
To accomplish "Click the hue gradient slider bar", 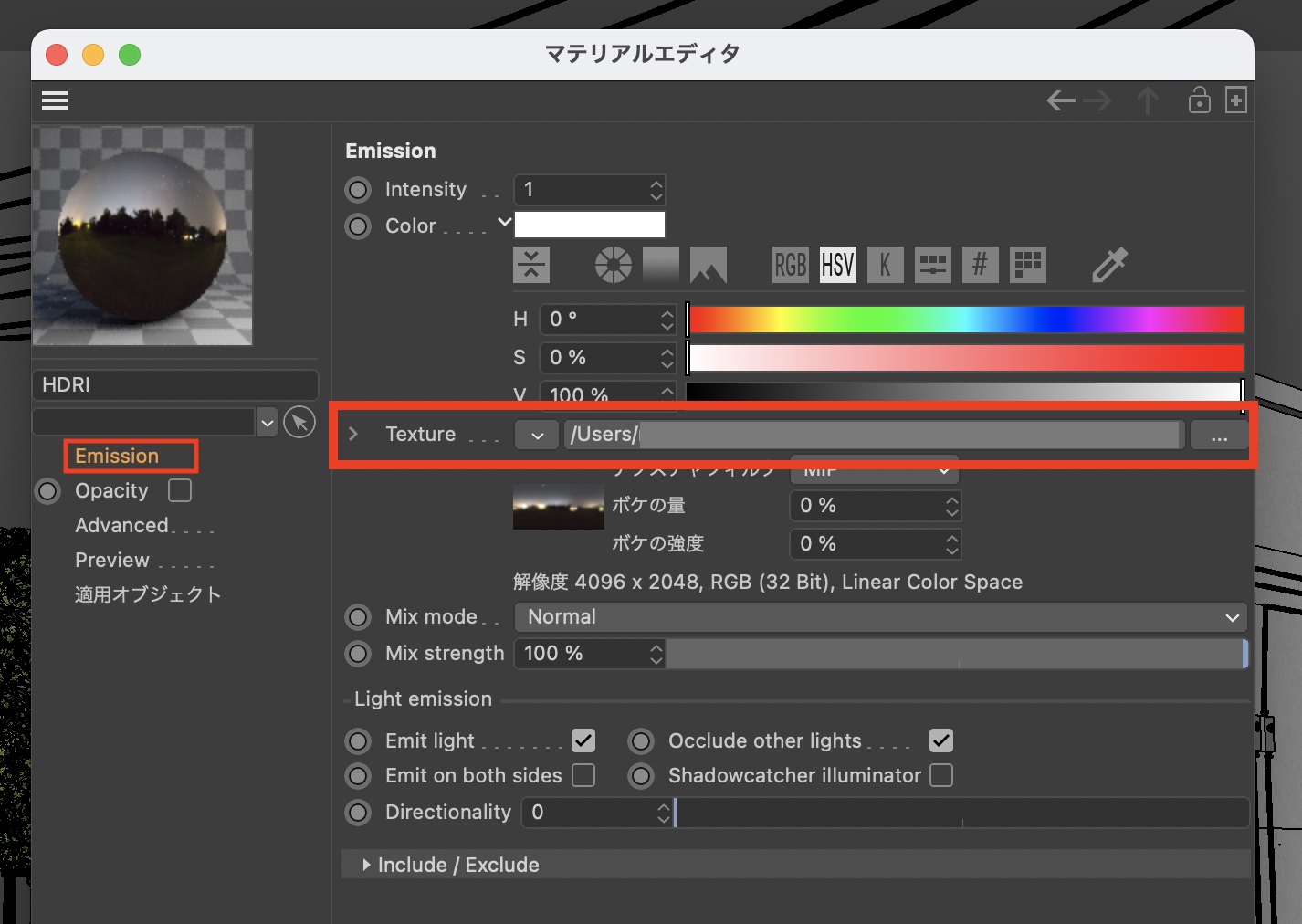I will tap(965, 320).
